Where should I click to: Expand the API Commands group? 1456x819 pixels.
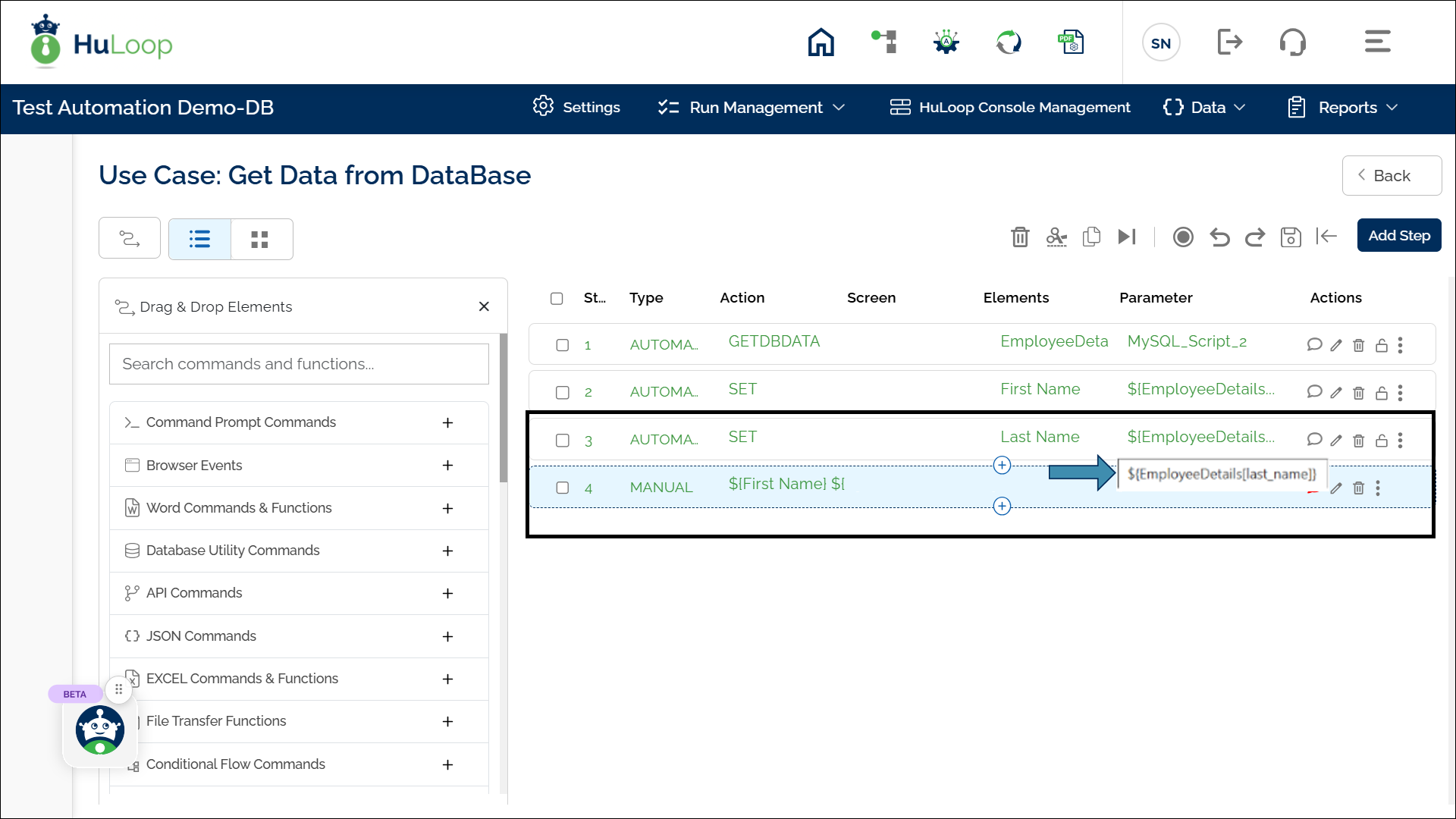coord(447,593)
